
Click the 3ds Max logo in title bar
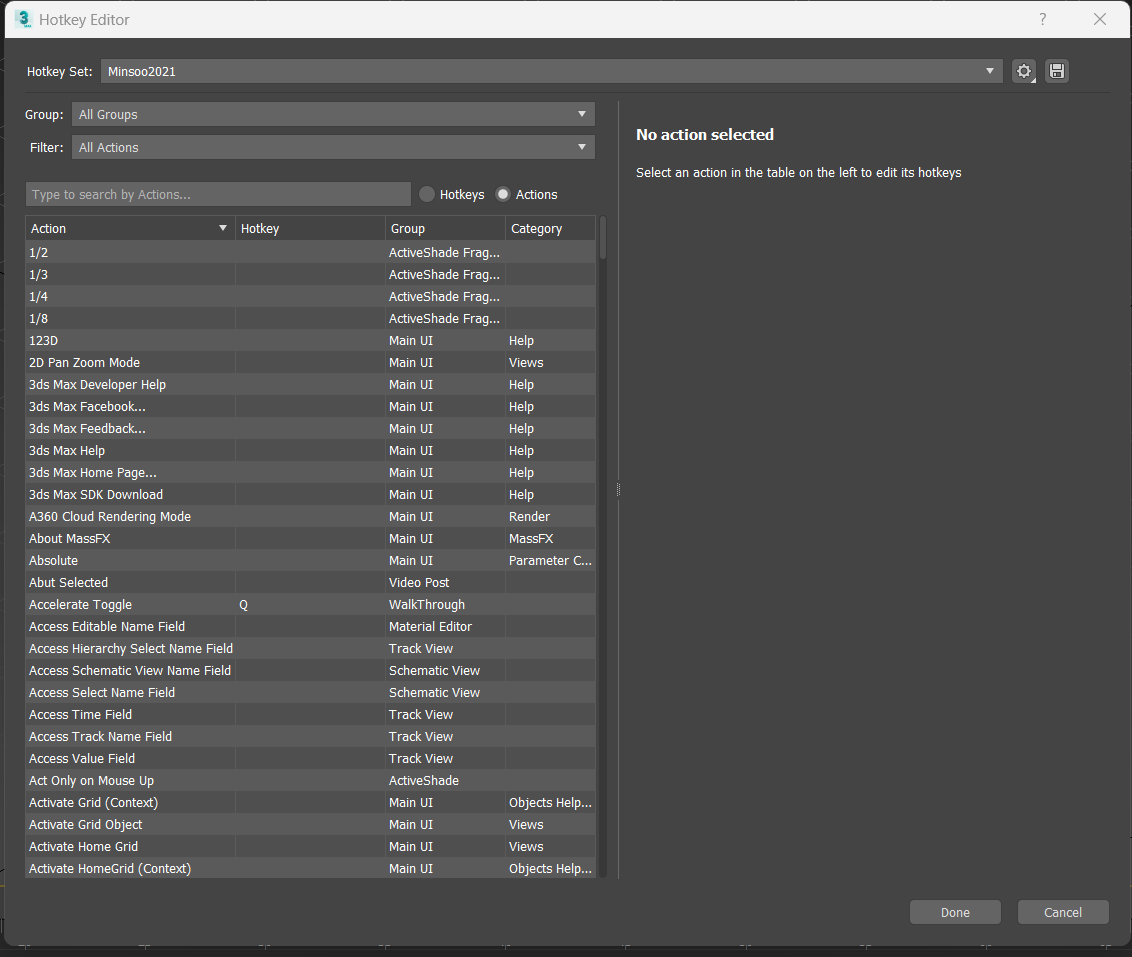(x=24, y=19)
